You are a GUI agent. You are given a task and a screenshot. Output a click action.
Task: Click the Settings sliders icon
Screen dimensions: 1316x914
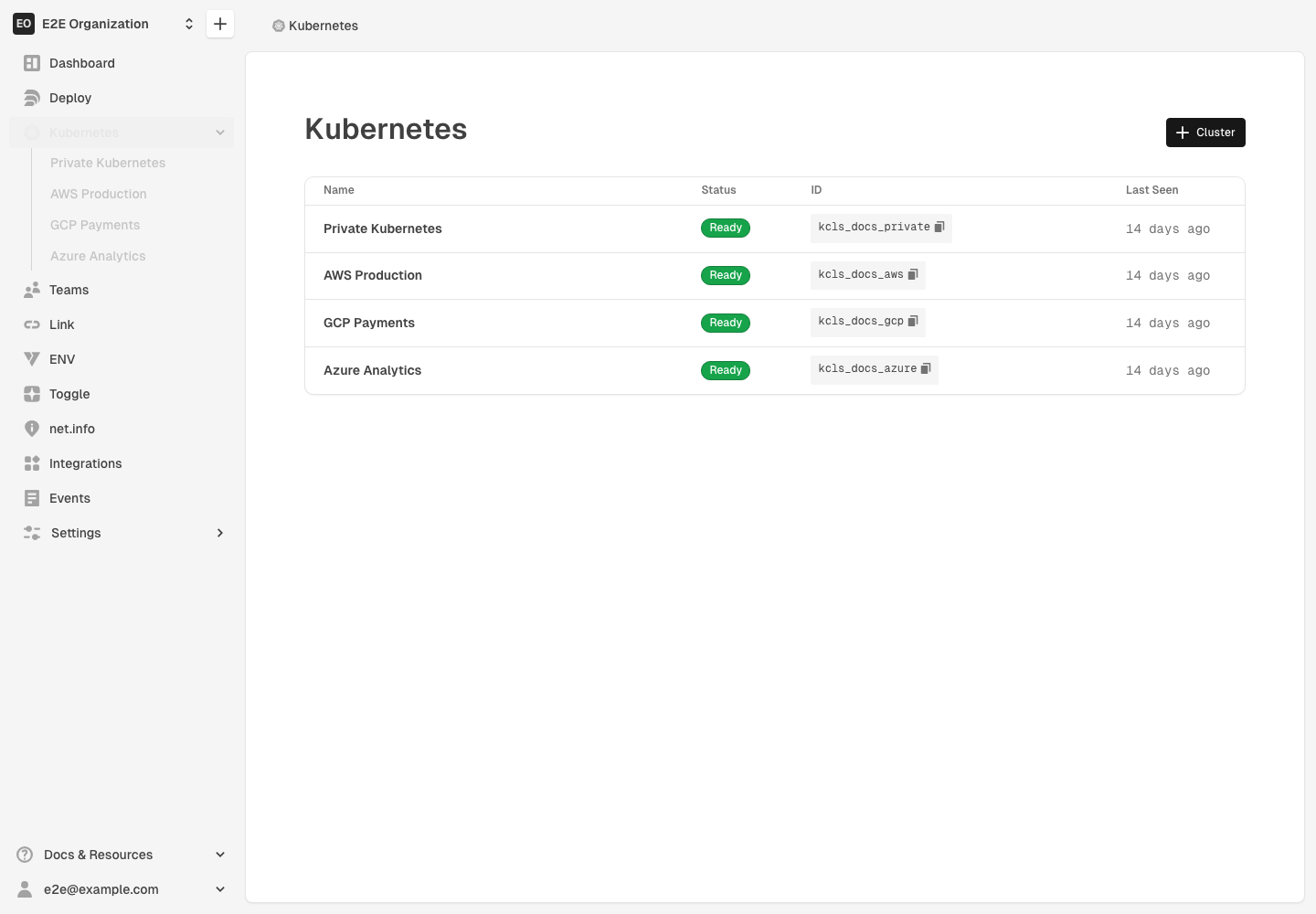[32, 533]
